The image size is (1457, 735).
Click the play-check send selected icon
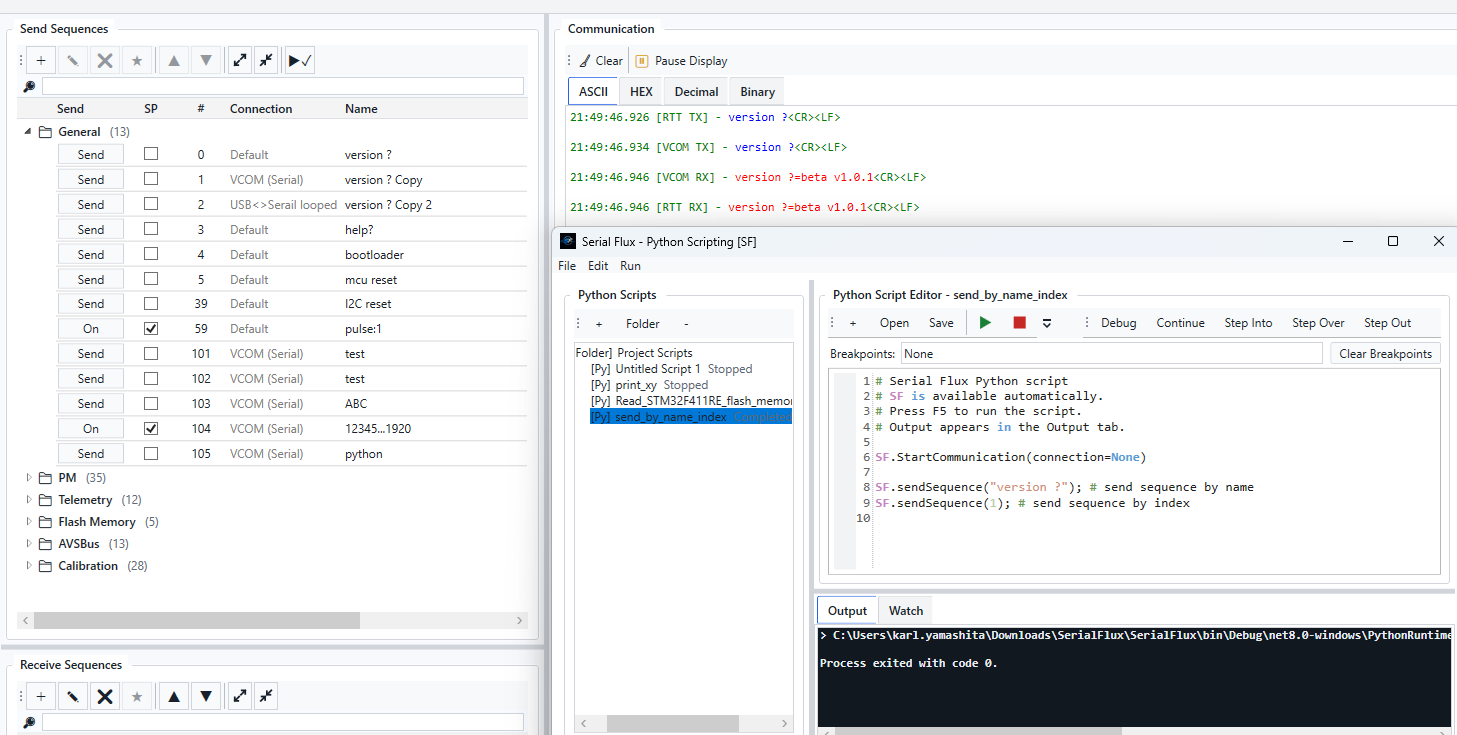pos(300,61)
